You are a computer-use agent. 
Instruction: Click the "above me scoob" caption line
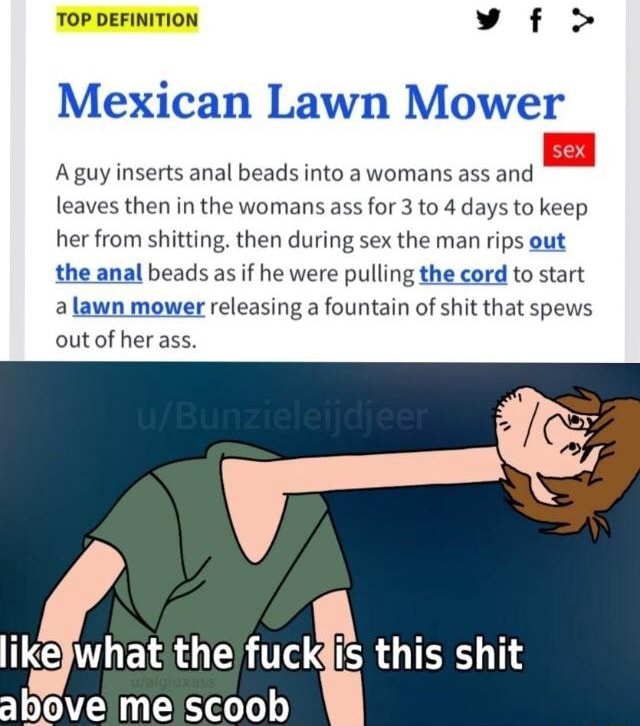[144, 707]
